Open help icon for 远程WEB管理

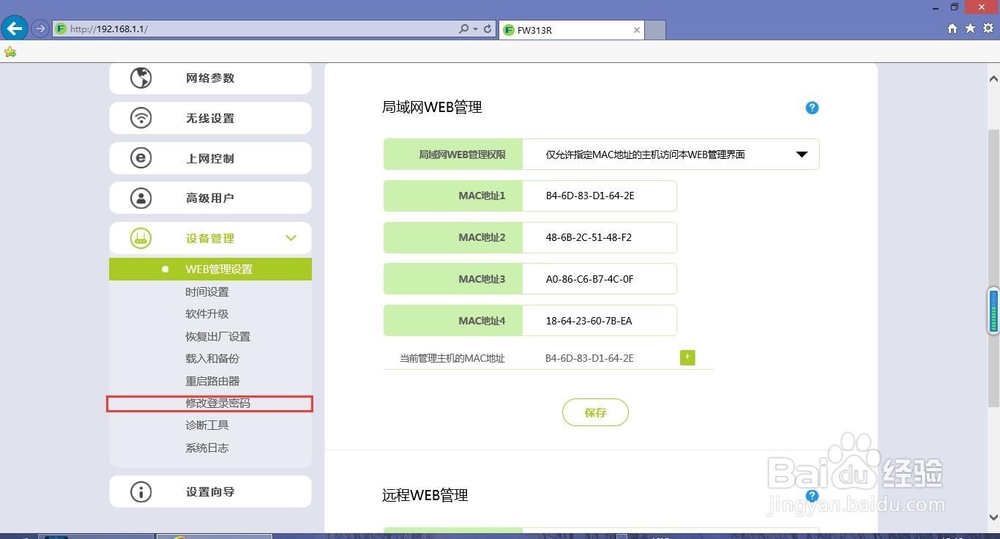(812, 496)
